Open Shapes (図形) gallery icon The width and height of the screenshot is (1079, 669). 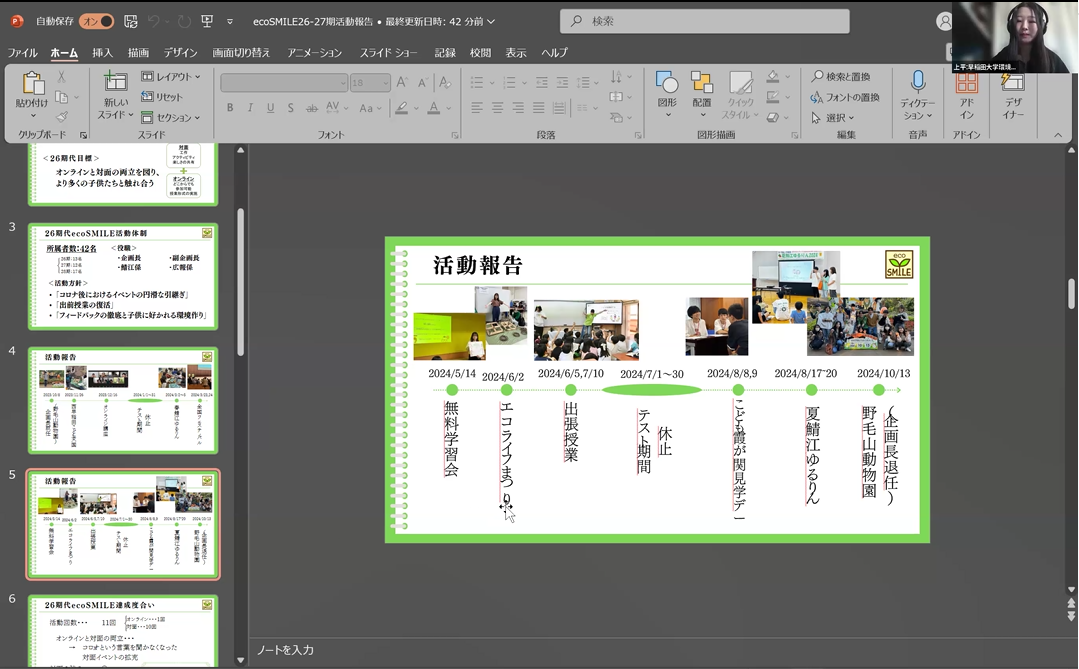tap(667, 83)
